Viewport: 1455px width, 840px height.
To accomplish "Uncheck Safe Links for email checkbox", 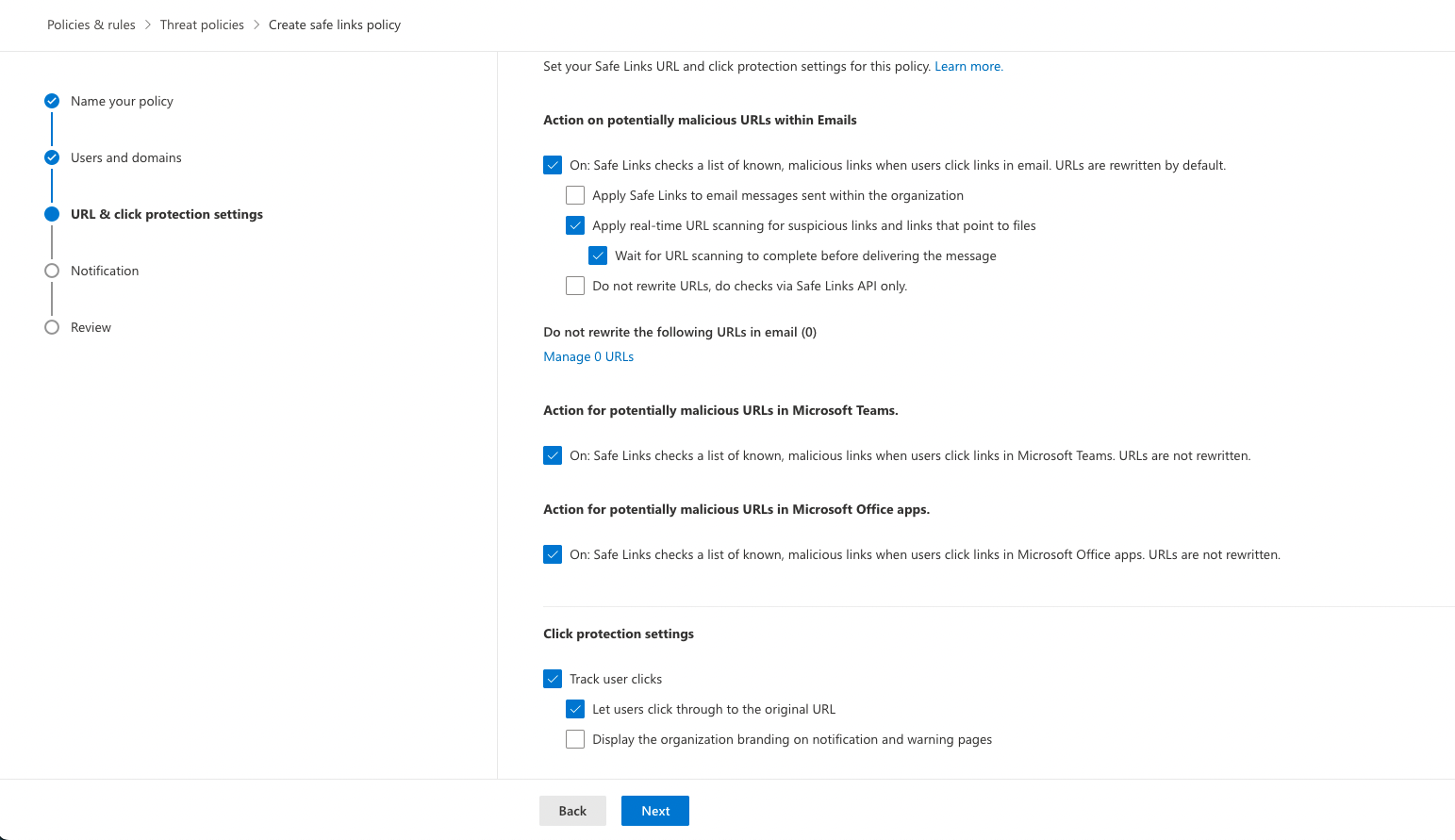I will pyautogui.click(x=553, y=165).
